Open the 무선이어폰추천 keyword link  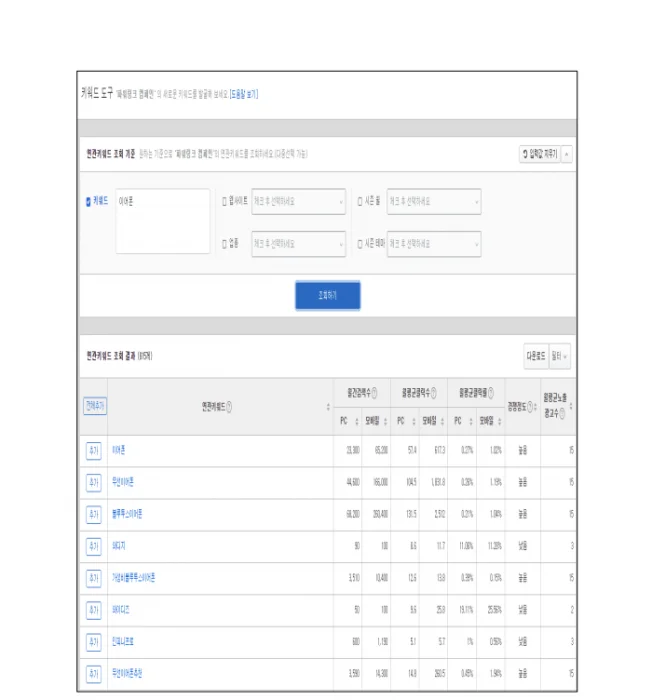127,673
